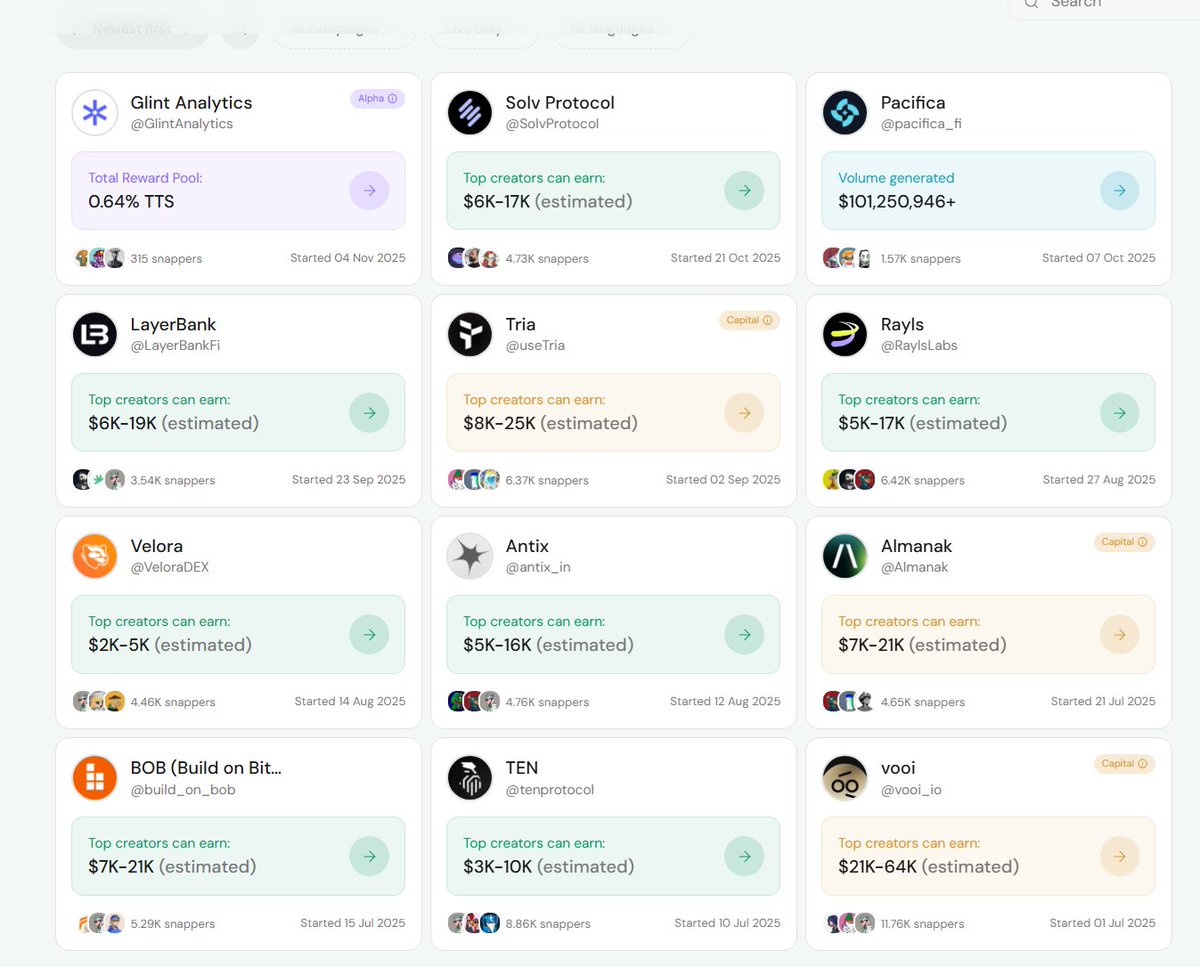
Task: Click the Antix star logo icon
Action: click(x=470, y=556)
